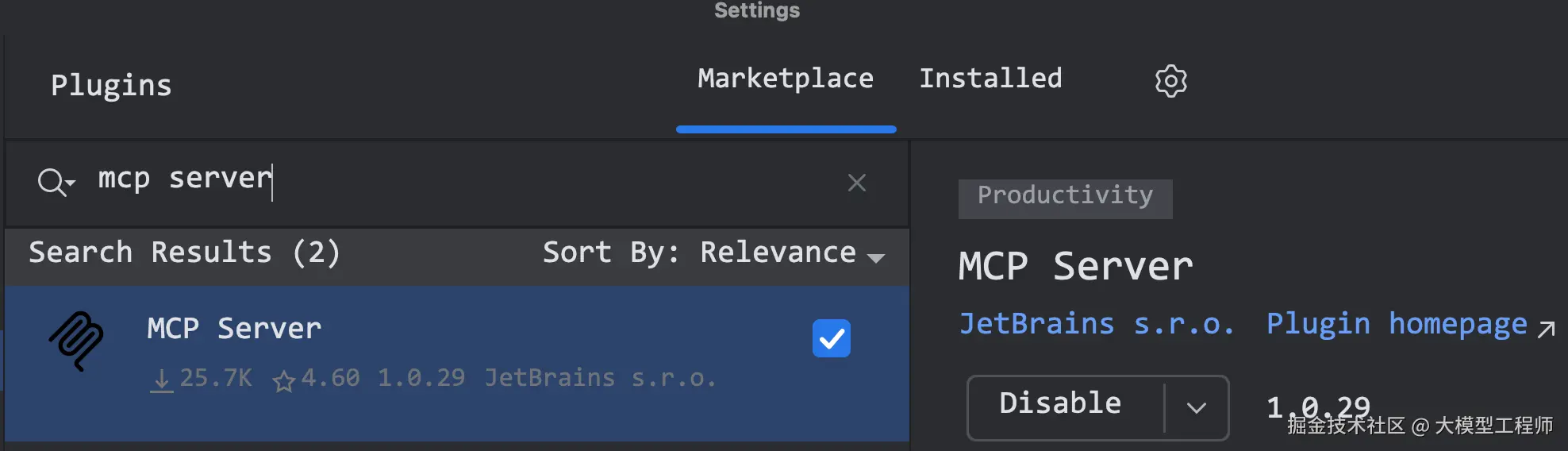The image size is (1568, 451).
Task: Click the search magnifier options icon
Action: [x=56, y=183]
